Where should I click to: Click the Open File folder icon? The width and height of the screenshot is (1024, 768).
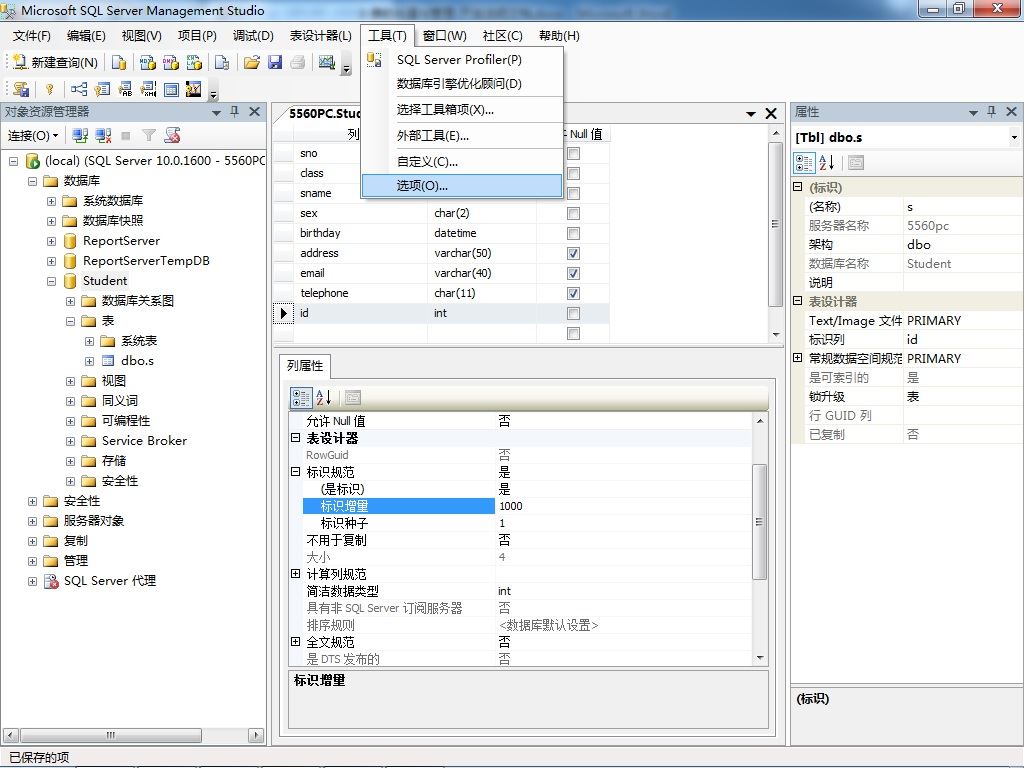(x=251, y=62)
